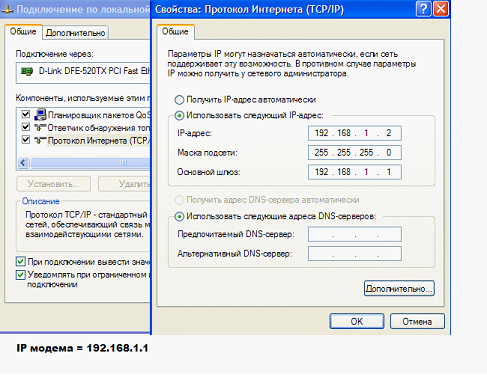487x386 pixels.
Task: Close the TCP/IP properties dialog
Action: click(441, 8)
